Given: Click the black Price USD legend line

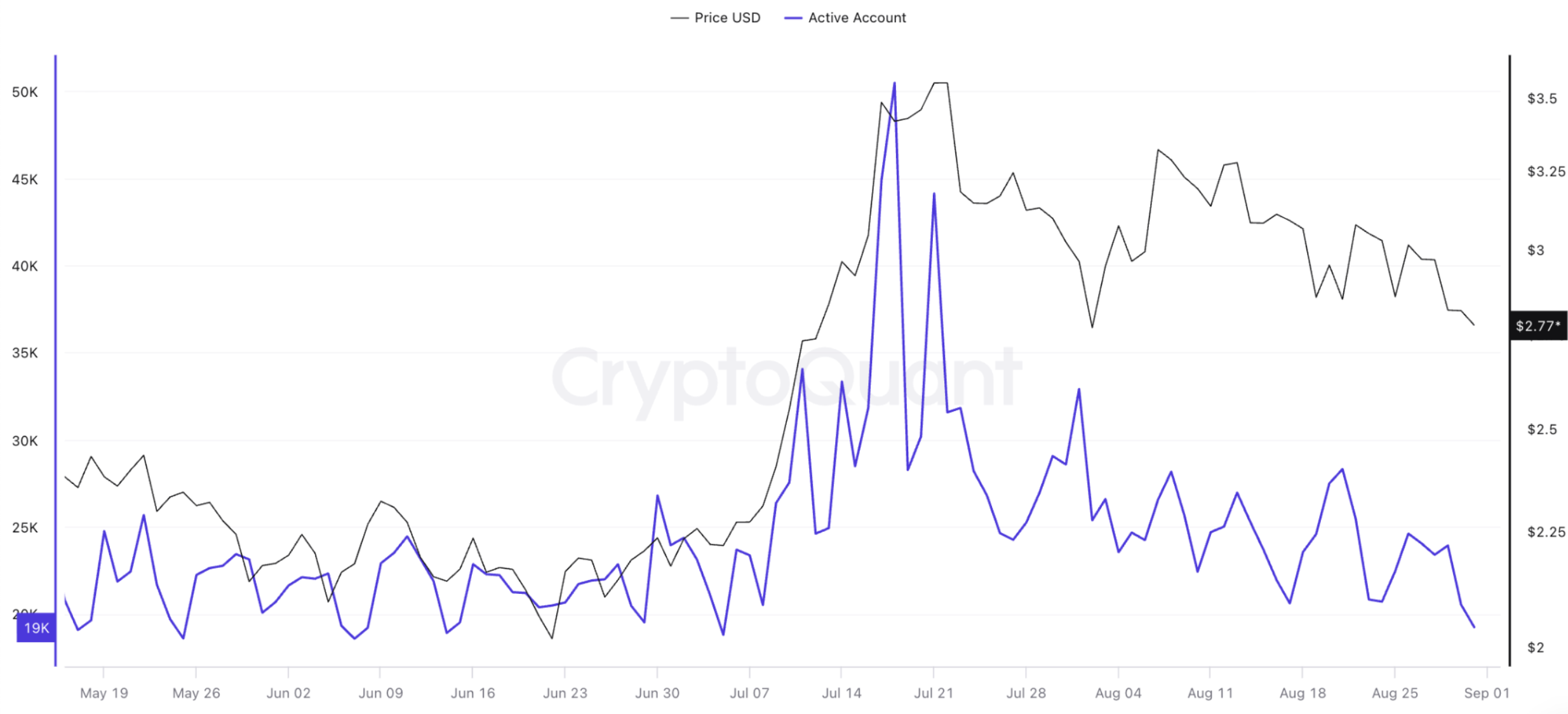Looking at the screenshot, I should pyautogui.click(x=680, y=18).
